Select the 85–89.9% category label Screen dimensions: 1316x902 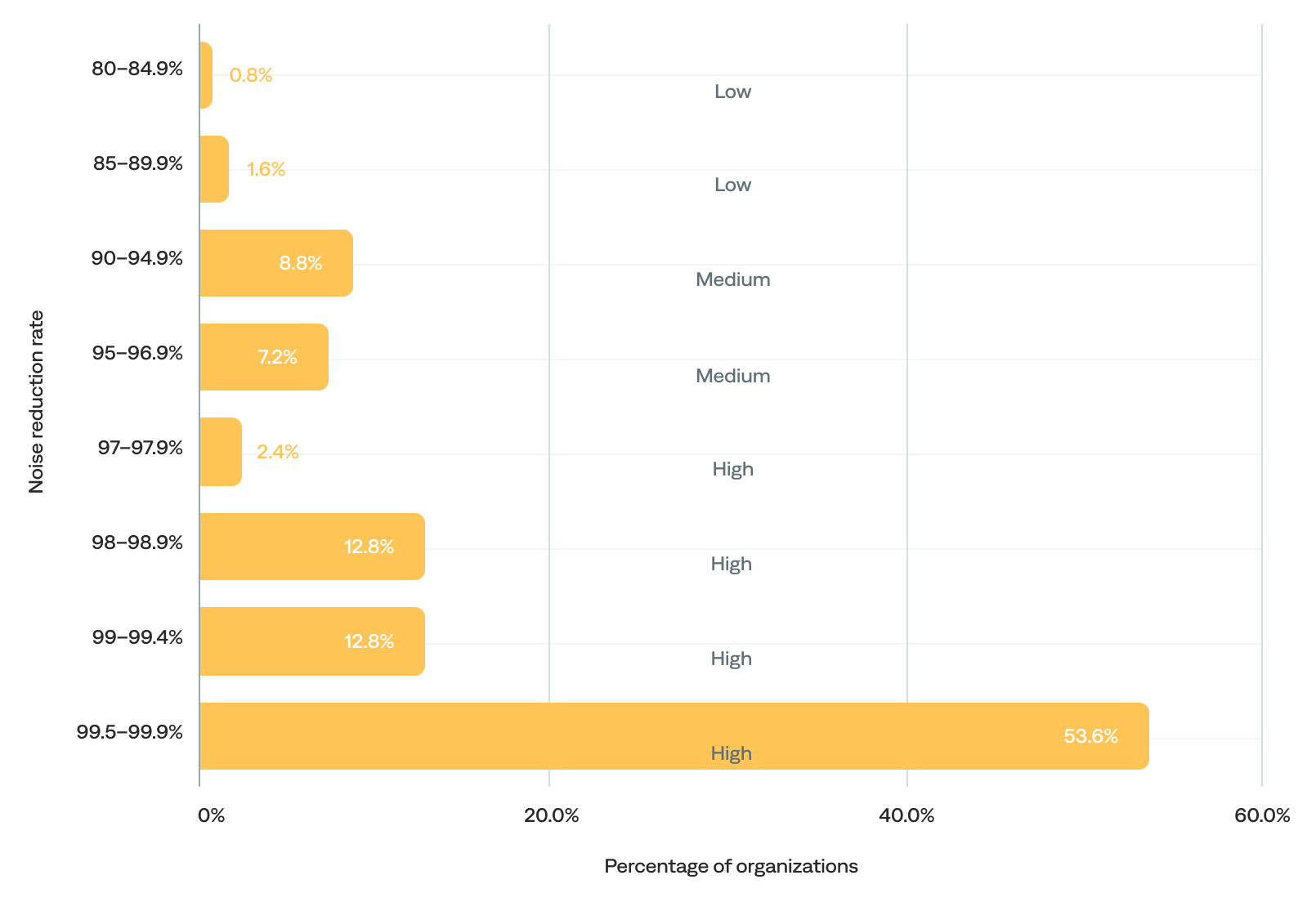[138, 163]
